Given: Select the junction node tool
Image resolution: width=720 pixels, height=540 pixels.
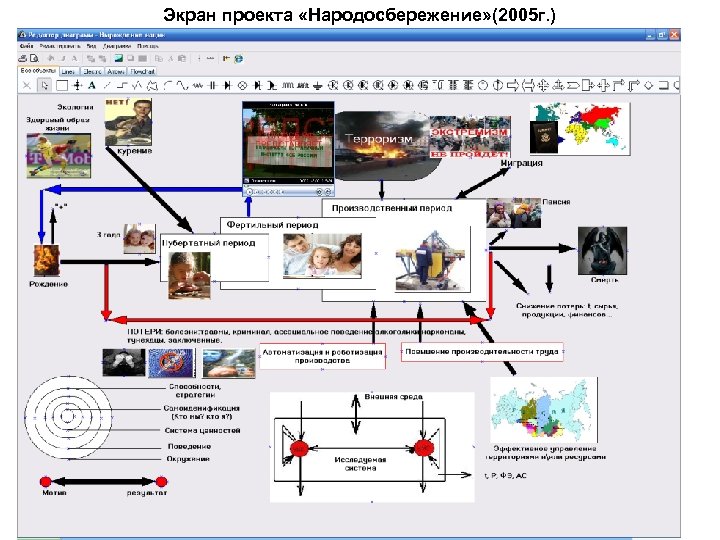Looking at the screenshot, I should [x=78, y=85].
